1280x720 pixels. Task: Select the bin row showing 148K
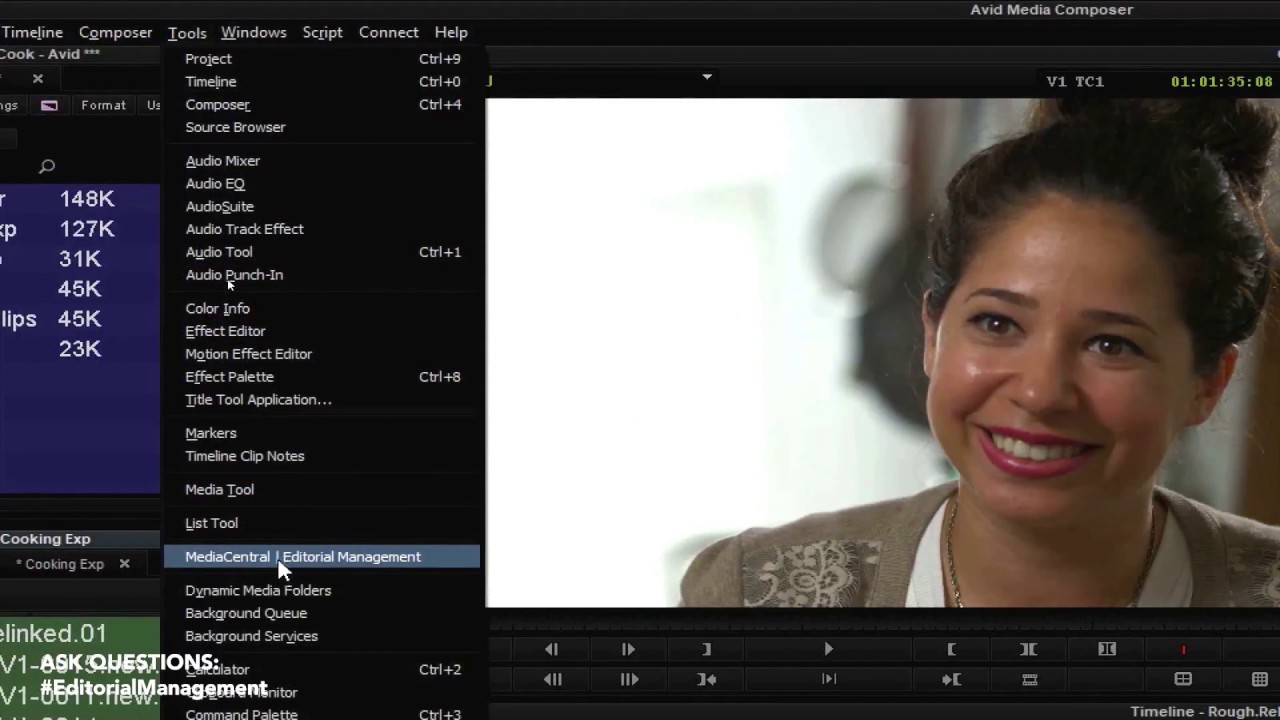[80, 199]
